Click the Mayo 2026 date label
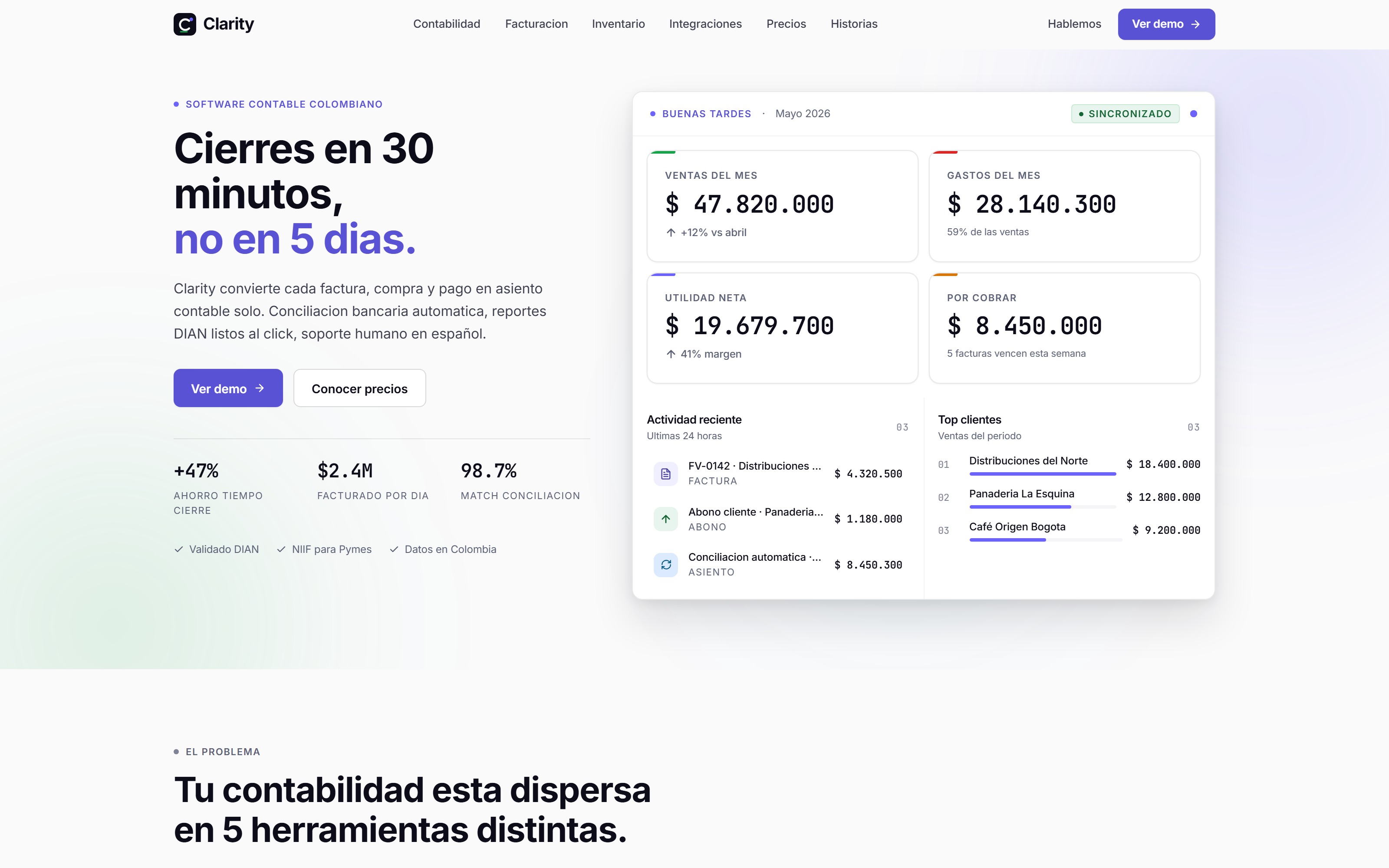Image resolution: width=1389 pixels, height=868 pixels. (x=803, y=114)
